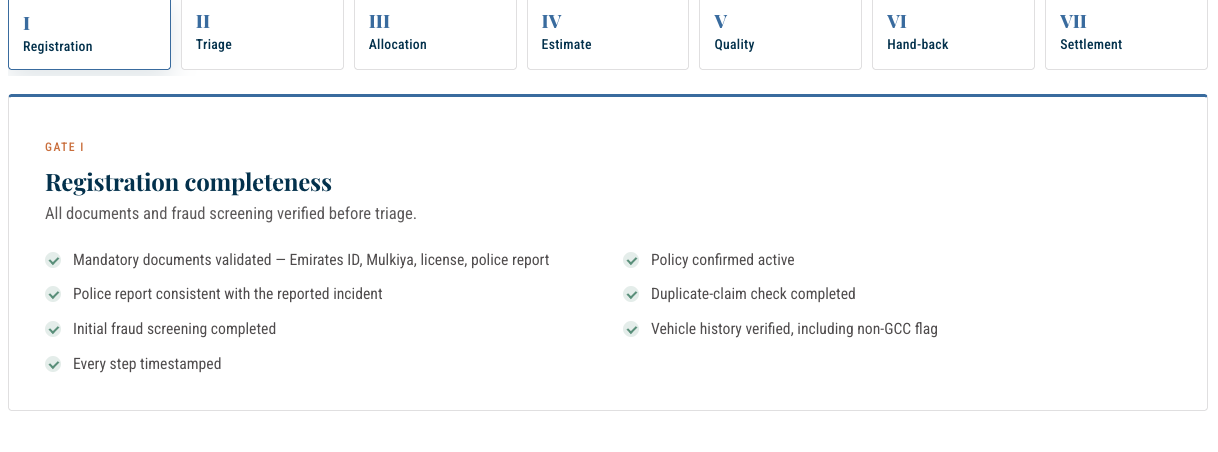Click check icon beside Vehicle history verified

coord(631,329)
